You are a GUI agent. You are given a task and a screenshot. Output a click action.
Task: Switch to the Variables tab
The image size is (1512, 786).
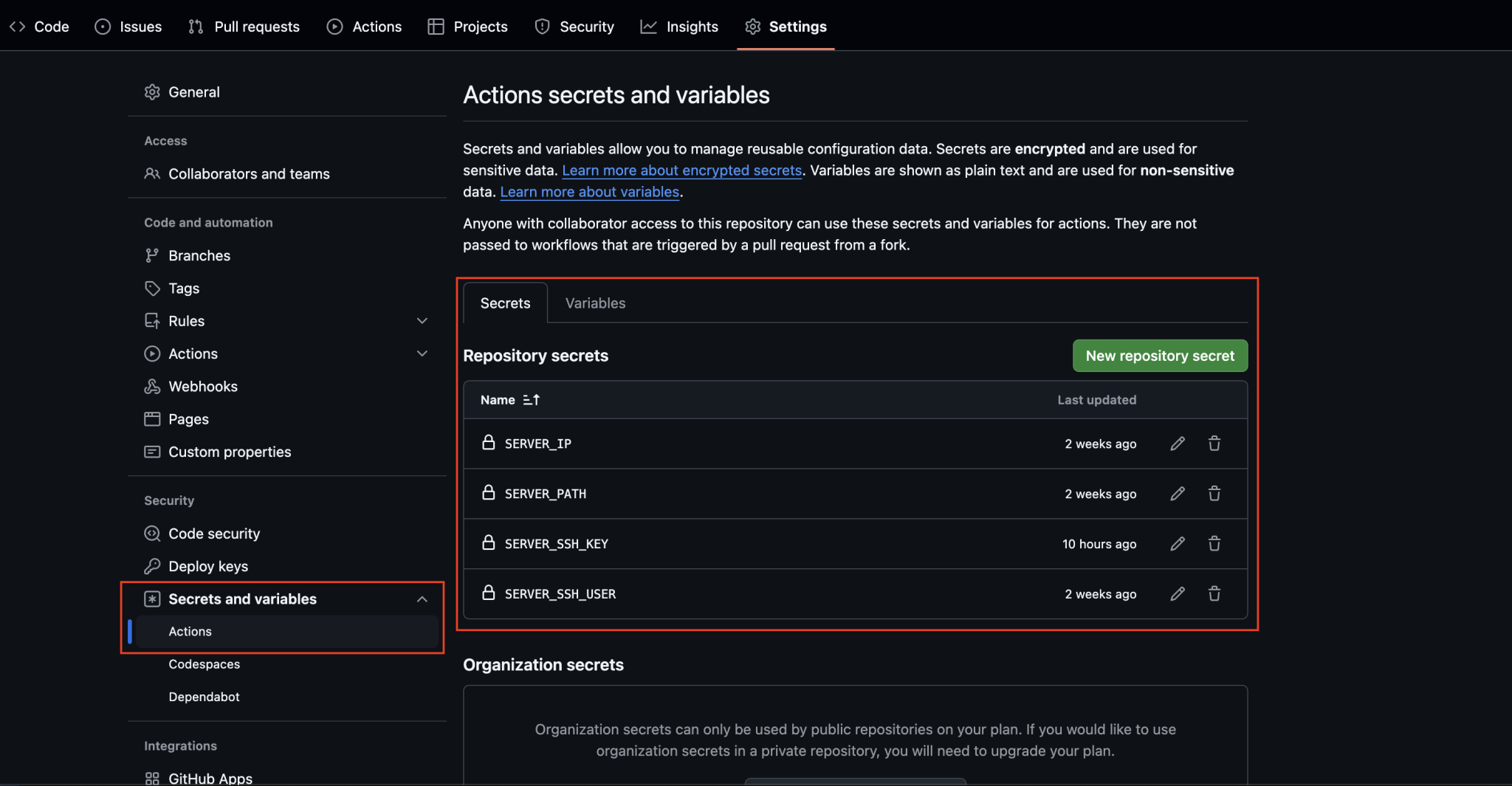tap(595, 303)
